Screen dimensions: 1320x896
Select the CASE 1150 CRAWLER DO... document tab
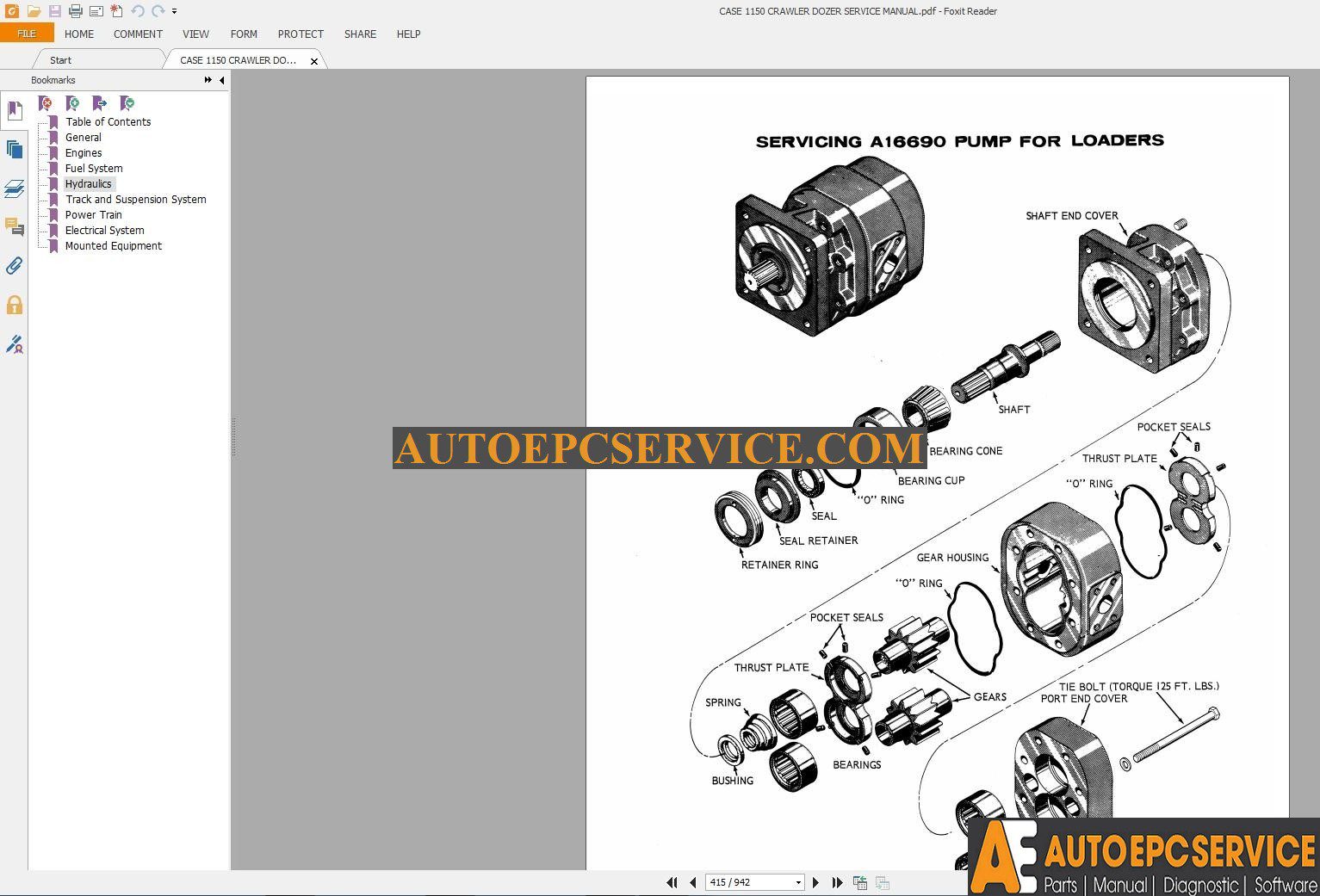[238, 60]
